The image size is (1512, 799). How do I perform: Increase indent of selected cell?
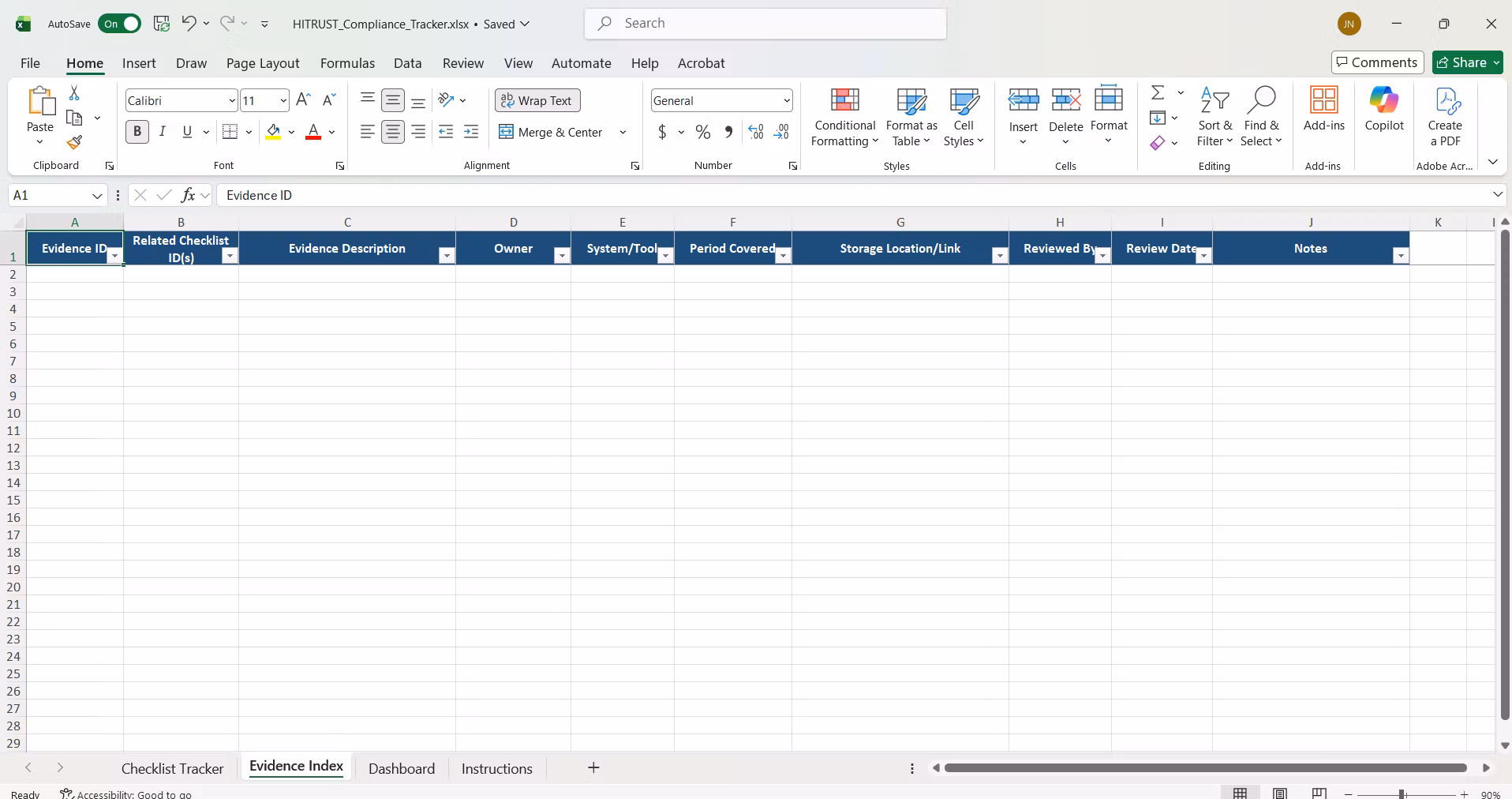click(471, 132)
